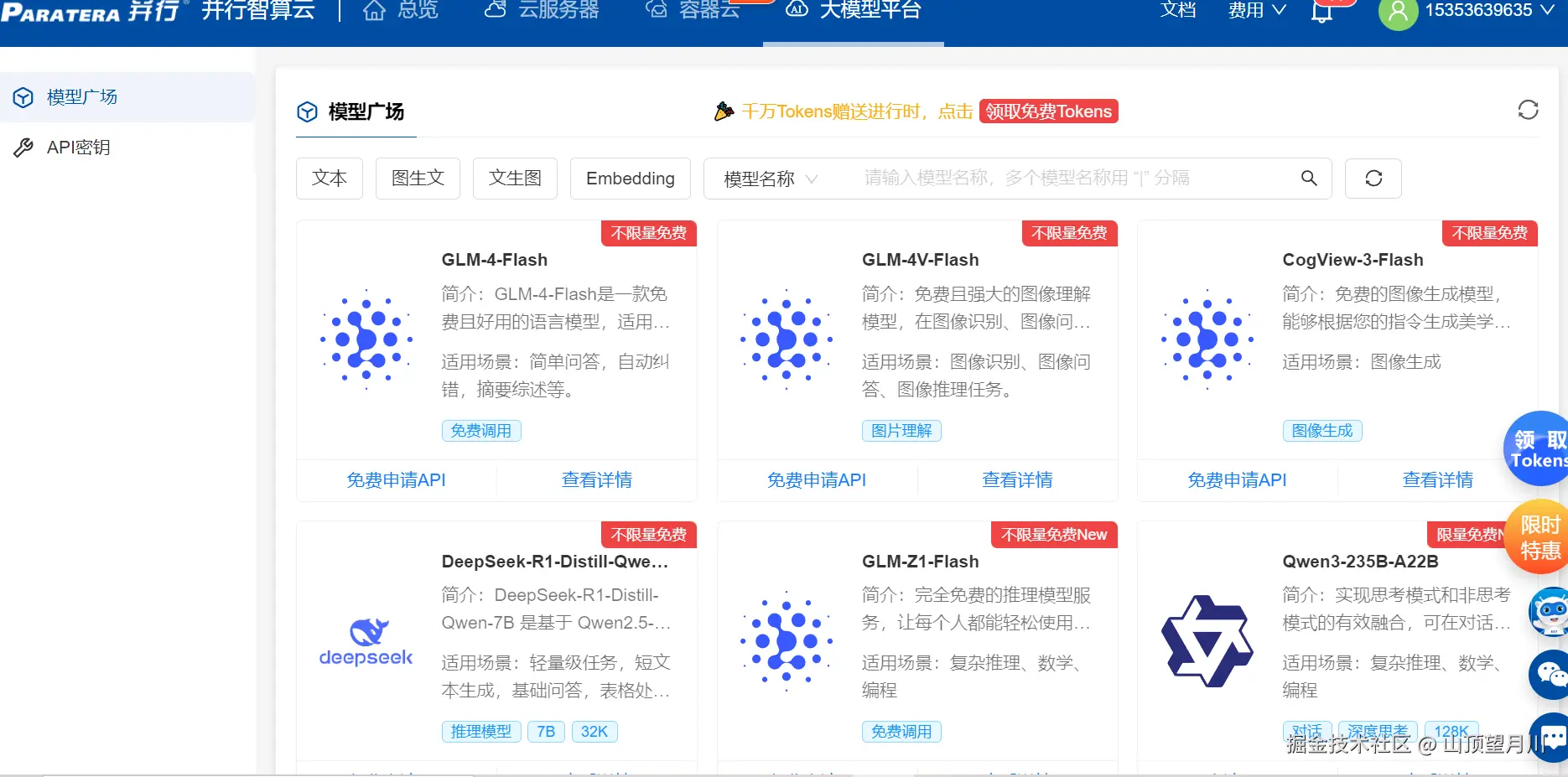The image size is (1568, 777).
Task: Click 免费申请API for GLM-4V-Flash
Action: pos(817,480)
